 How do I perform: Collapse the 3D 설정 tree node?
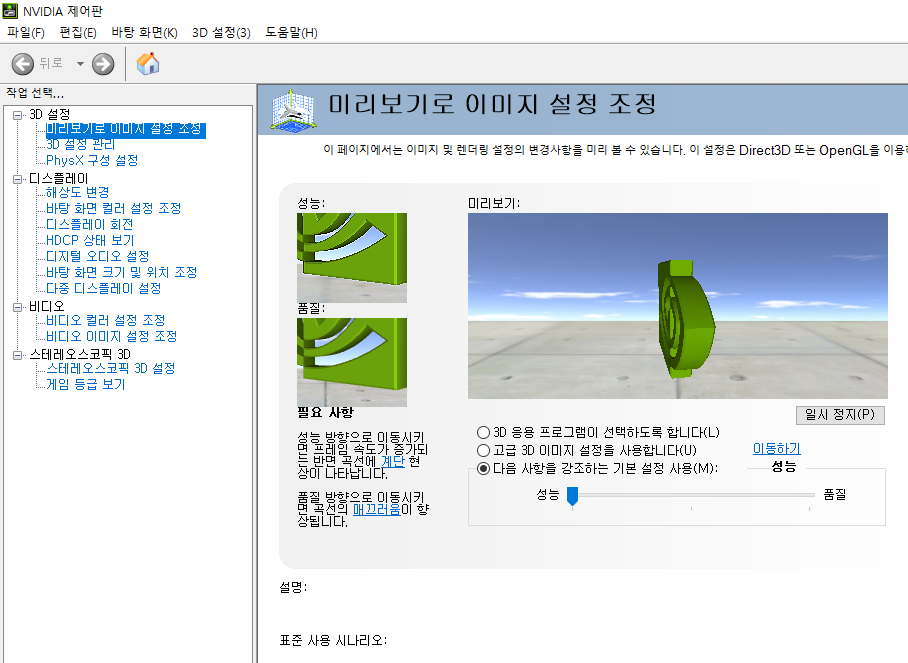[x=18, y=114]
